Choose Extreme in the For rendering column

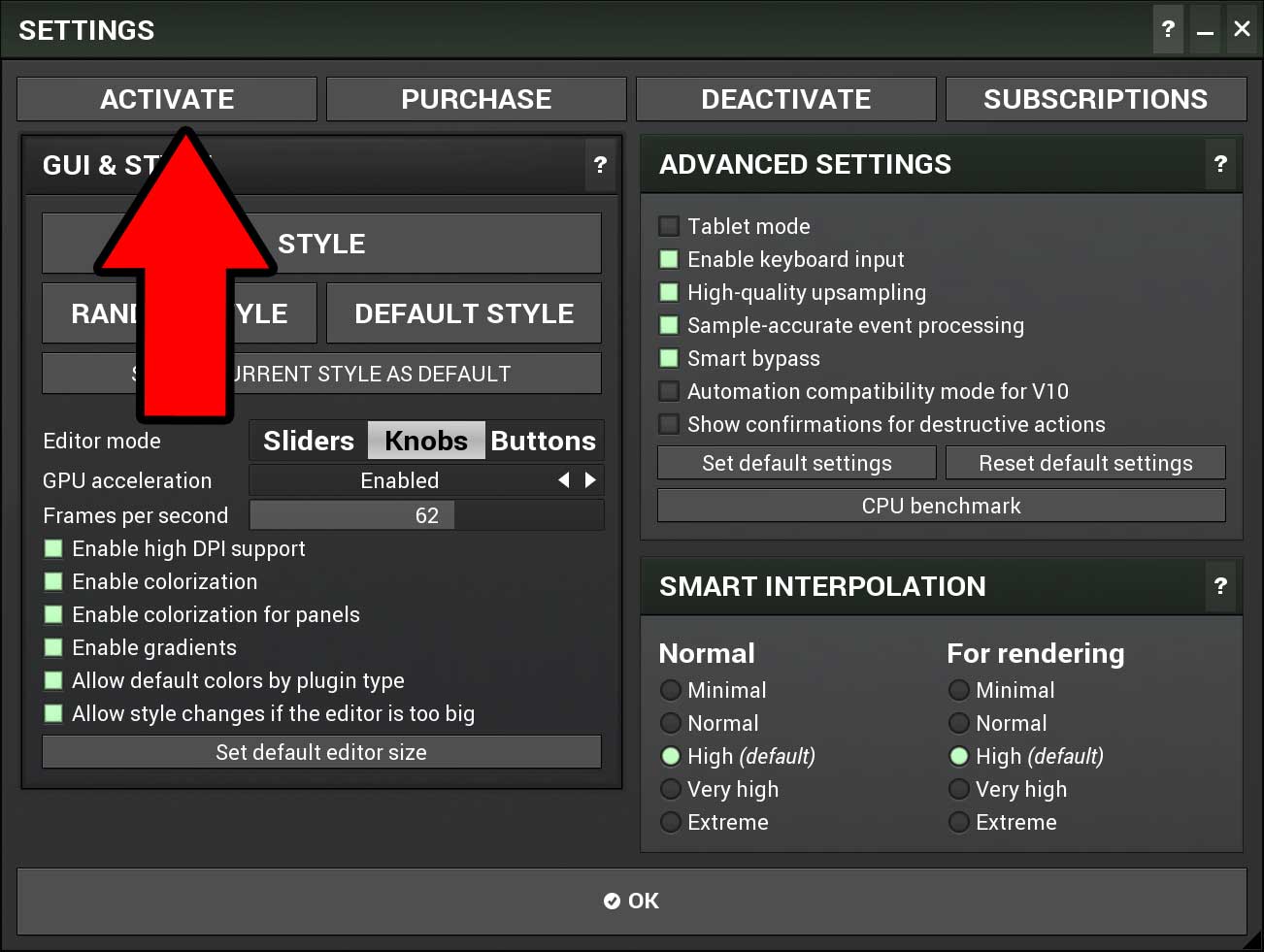pos(959,822)
